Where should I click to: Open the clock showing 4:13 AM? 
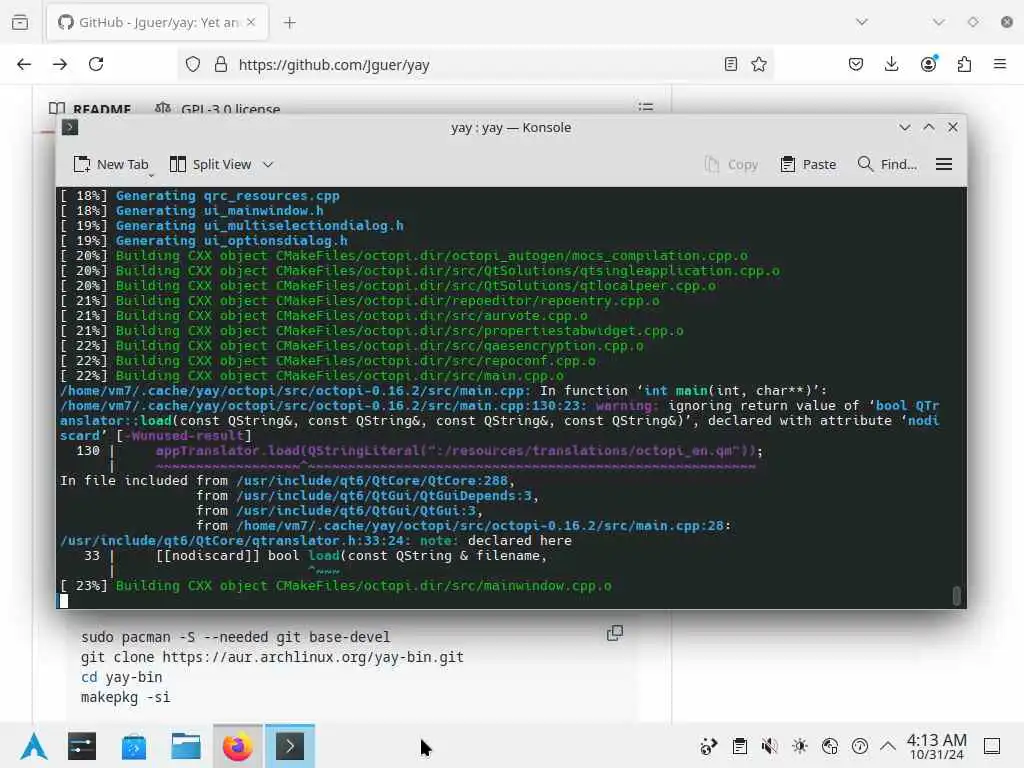click(x=936, y=746)
